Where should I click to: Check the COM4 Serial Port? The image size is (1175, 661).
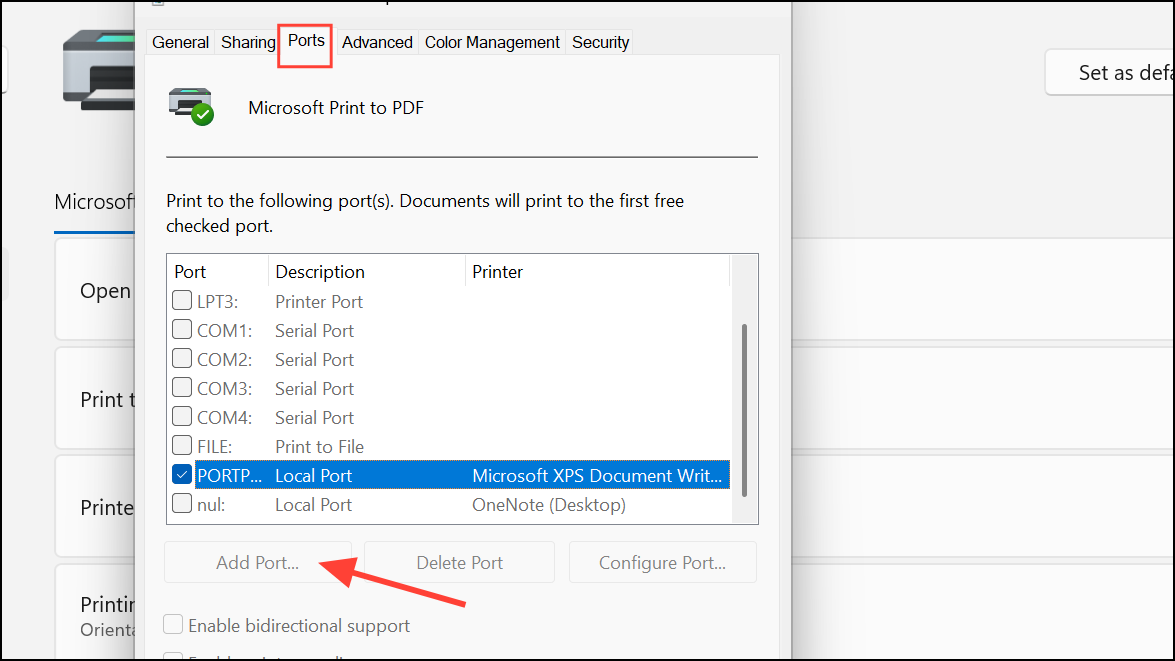pos(181,417)
